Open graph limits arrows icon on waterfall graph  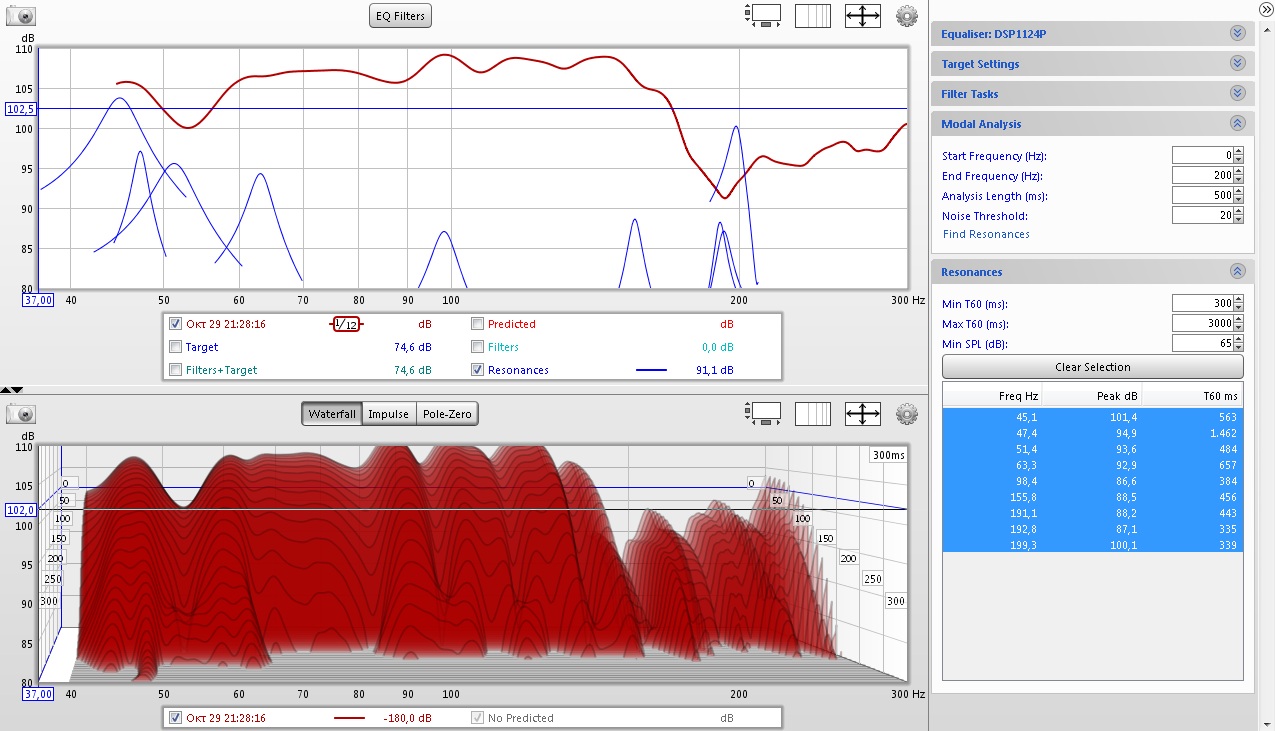862,414
